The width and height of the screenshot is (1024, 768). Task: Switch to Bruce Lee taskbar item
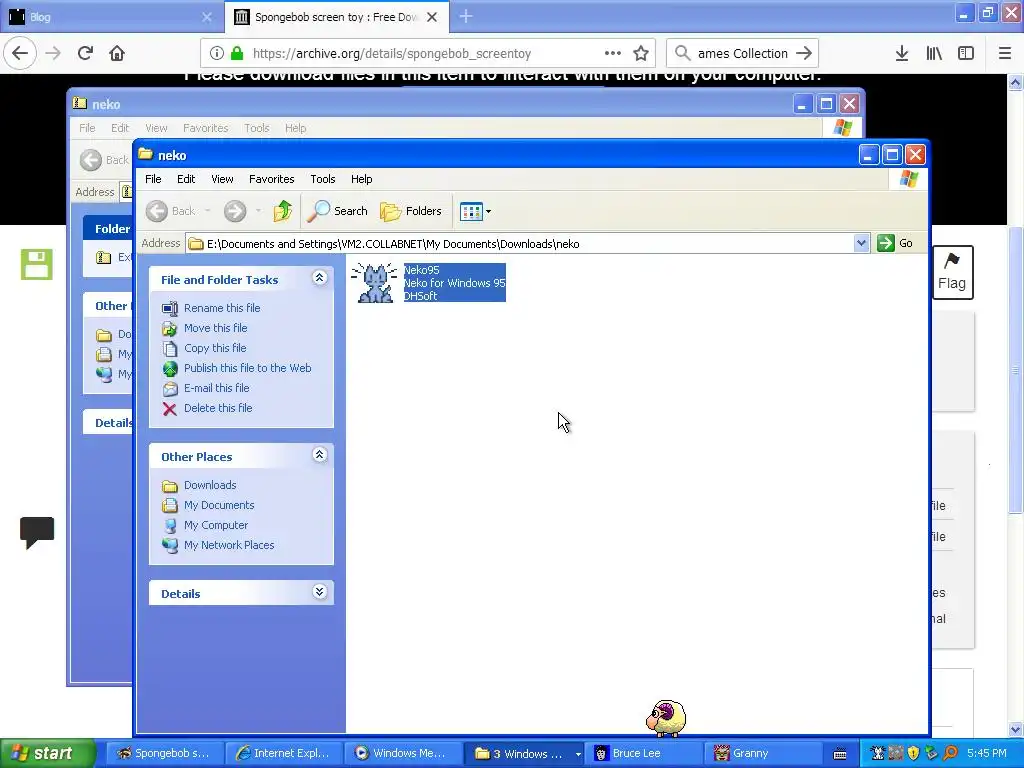643,753
